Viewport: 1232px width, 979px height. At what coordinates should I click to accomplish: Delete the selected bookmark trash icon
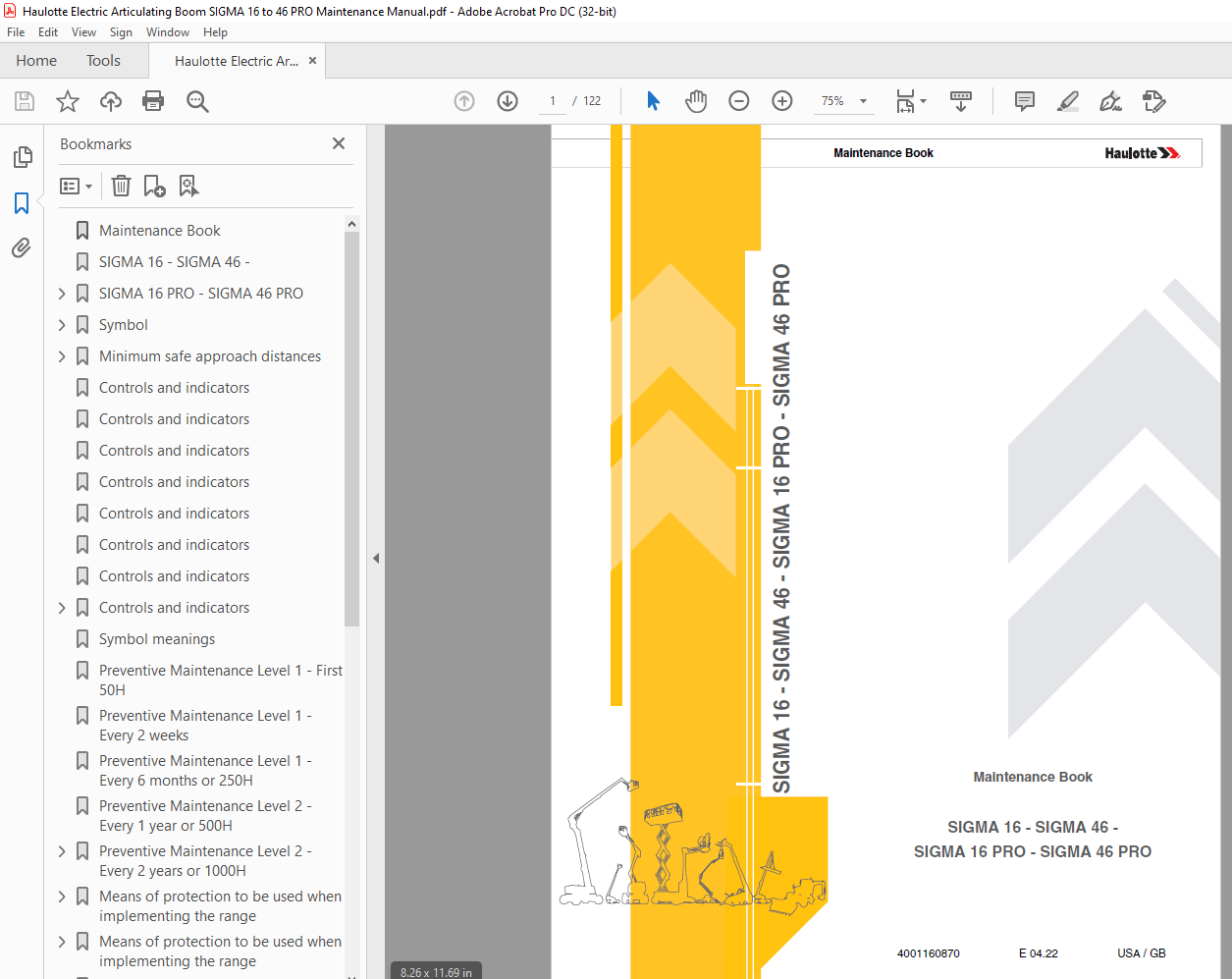click(121, 186)
